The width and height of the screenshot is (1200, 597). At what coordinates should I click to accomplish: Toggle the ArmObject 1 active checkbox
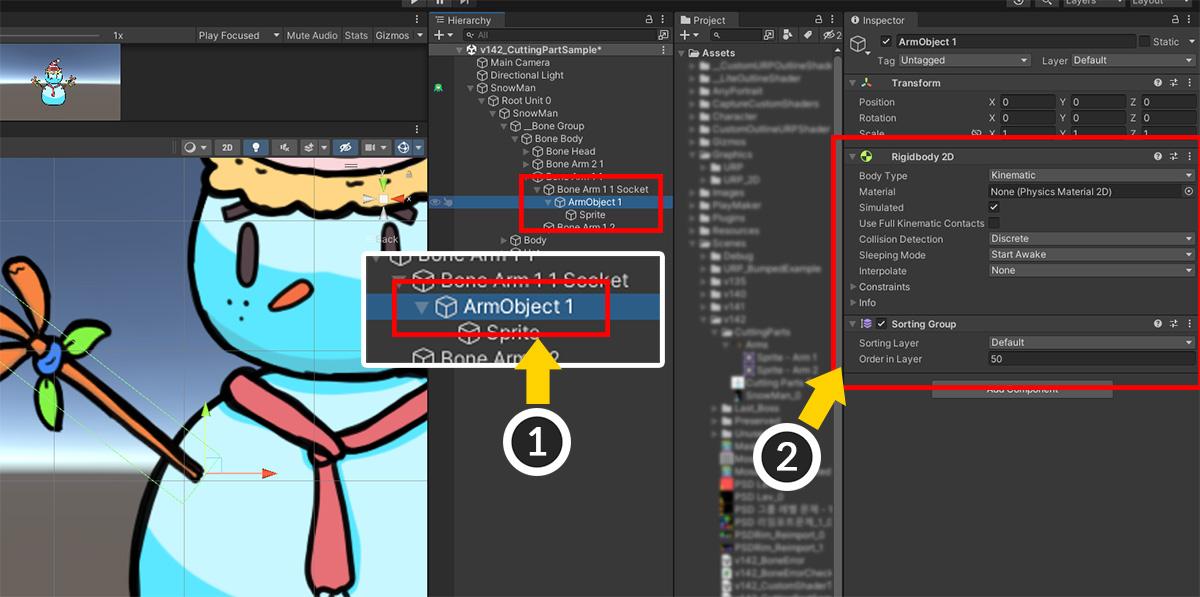886,42
